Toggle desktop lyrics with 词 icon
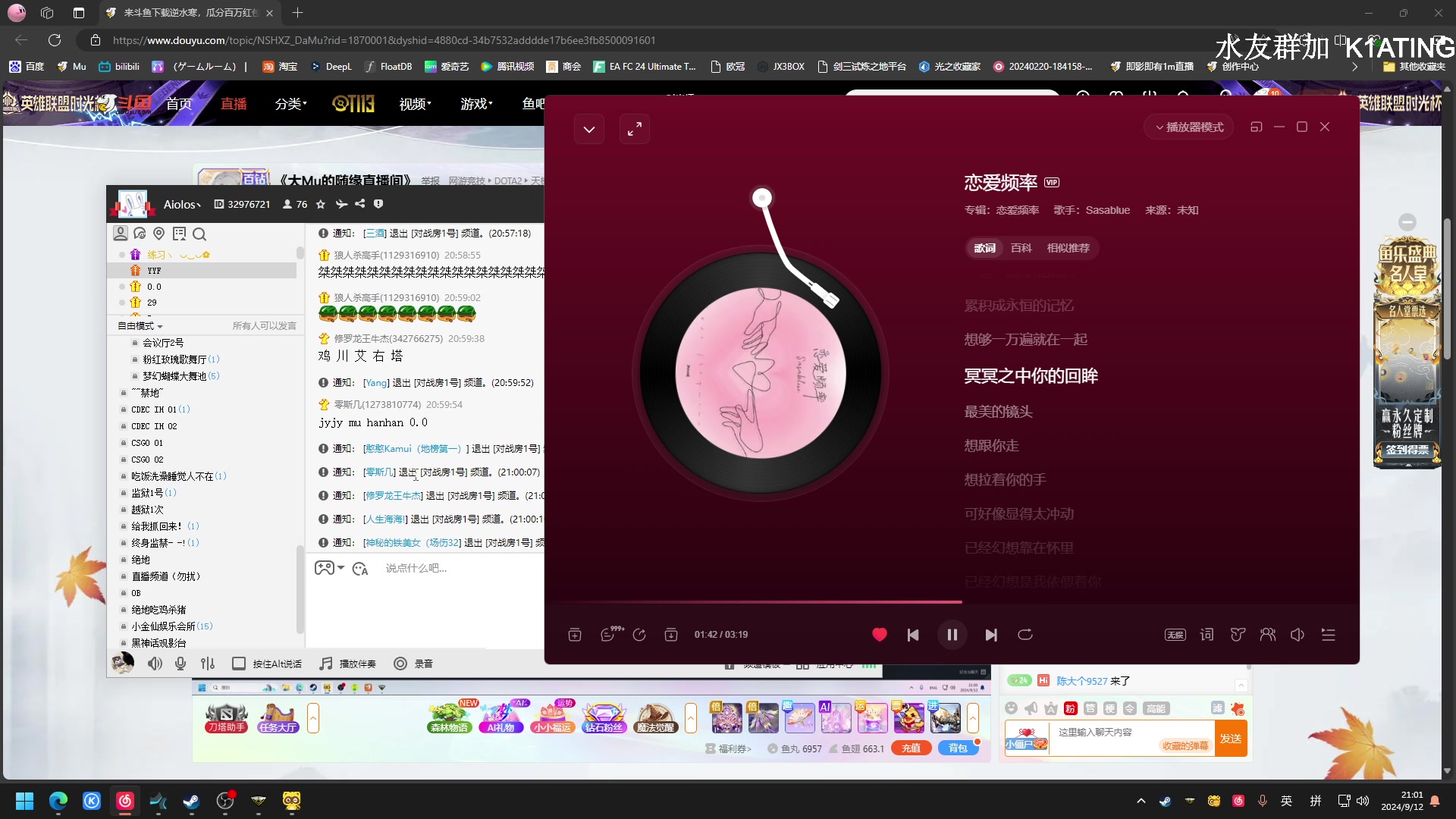 click(1207, 635)
